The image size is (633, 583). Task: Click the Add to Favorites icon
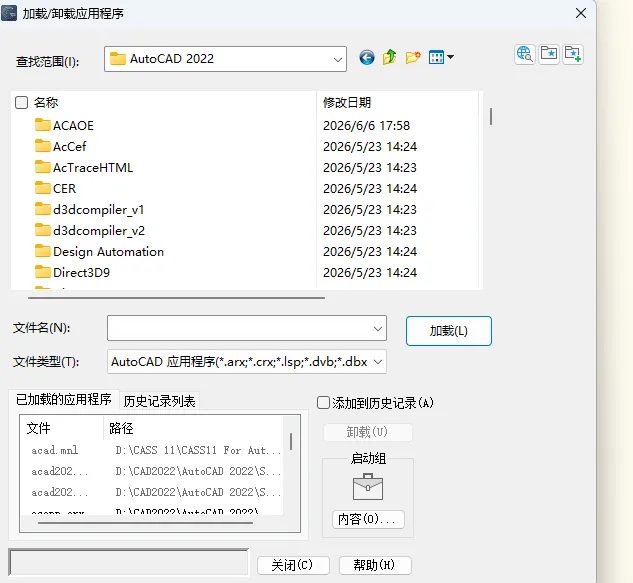pos(573,54)
